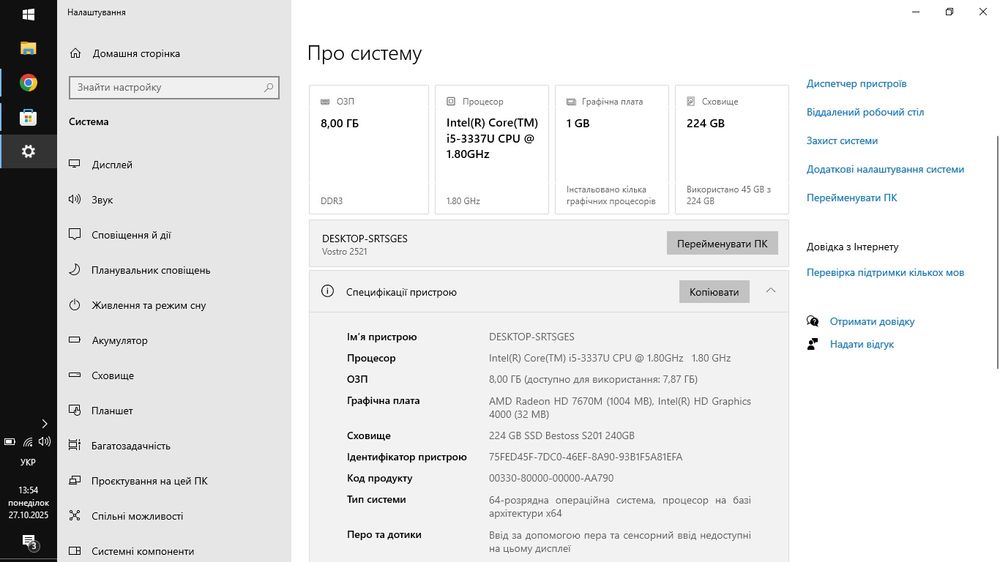Select the Процесор i5-3337U card
The image size is (1000, 562).
point(492,149)
